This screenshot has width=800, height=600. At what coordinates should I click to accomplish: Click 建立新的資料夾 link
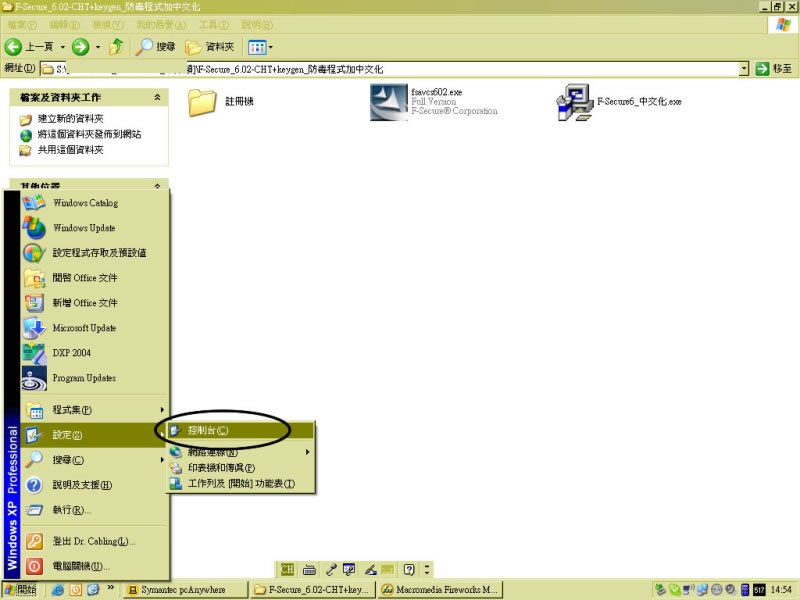coord(70,118)
